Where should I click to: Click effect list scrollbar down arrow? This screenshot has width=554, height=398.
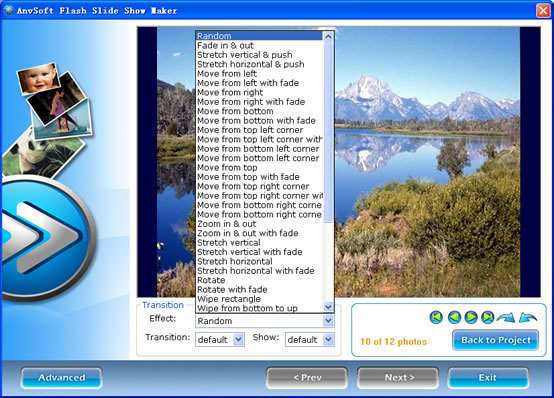(328, 307)
